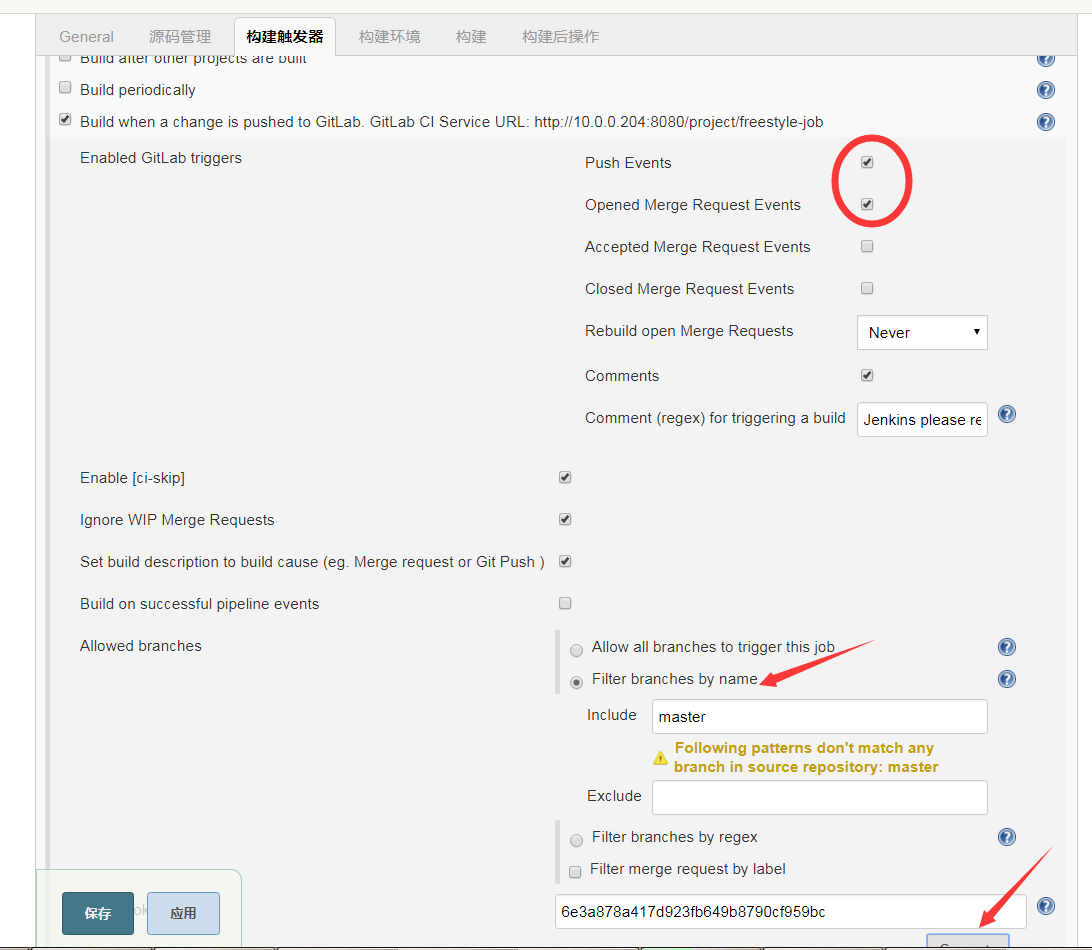Select Filter branches by name radio
Image resolution: width=1092 pixels, height=950 pixels.
point(576,683)
